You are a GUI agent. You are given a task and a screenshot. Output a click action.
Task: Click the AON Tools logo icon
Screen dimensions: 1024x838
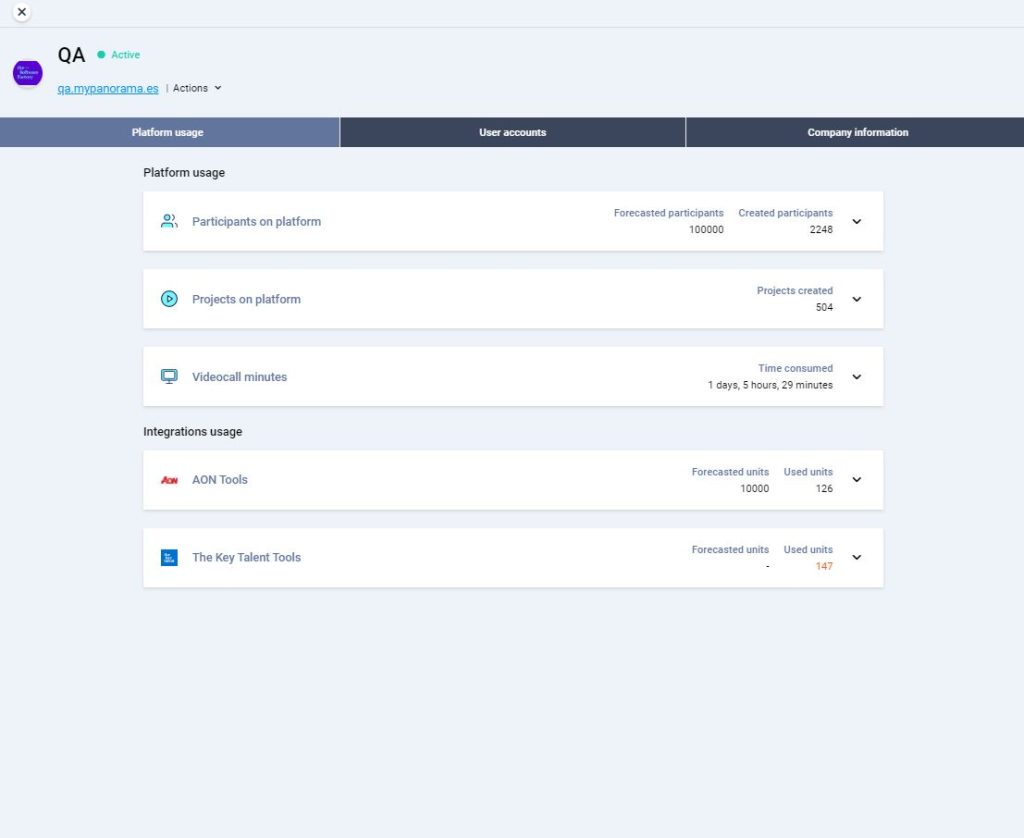[x=169, y=480]
